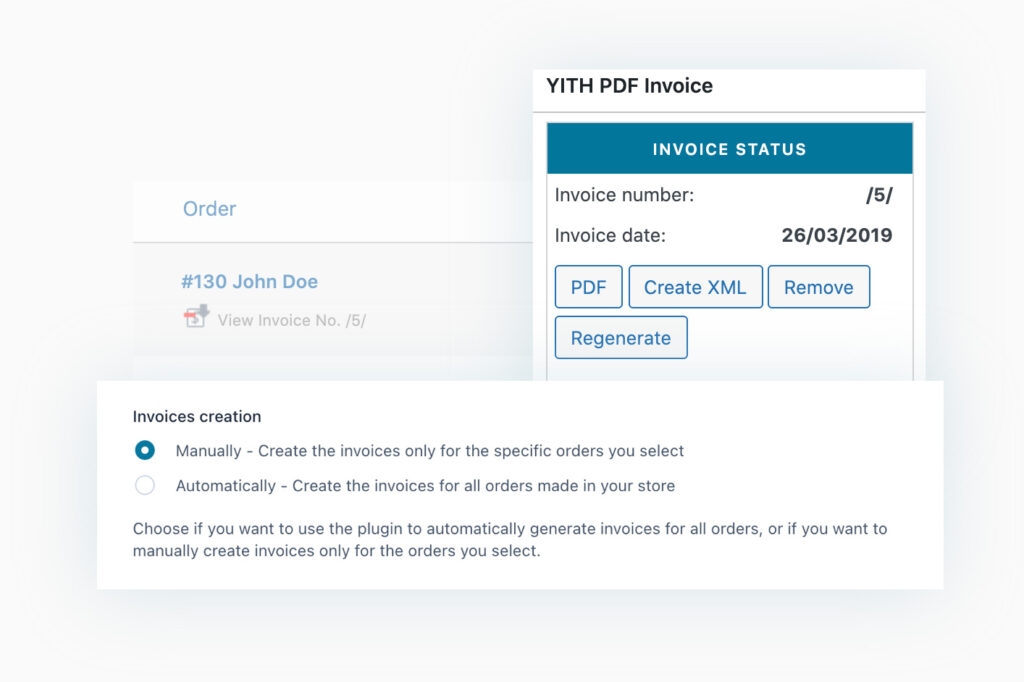Click the INVOICE STATUS panel header

click(x=730, y=148)
